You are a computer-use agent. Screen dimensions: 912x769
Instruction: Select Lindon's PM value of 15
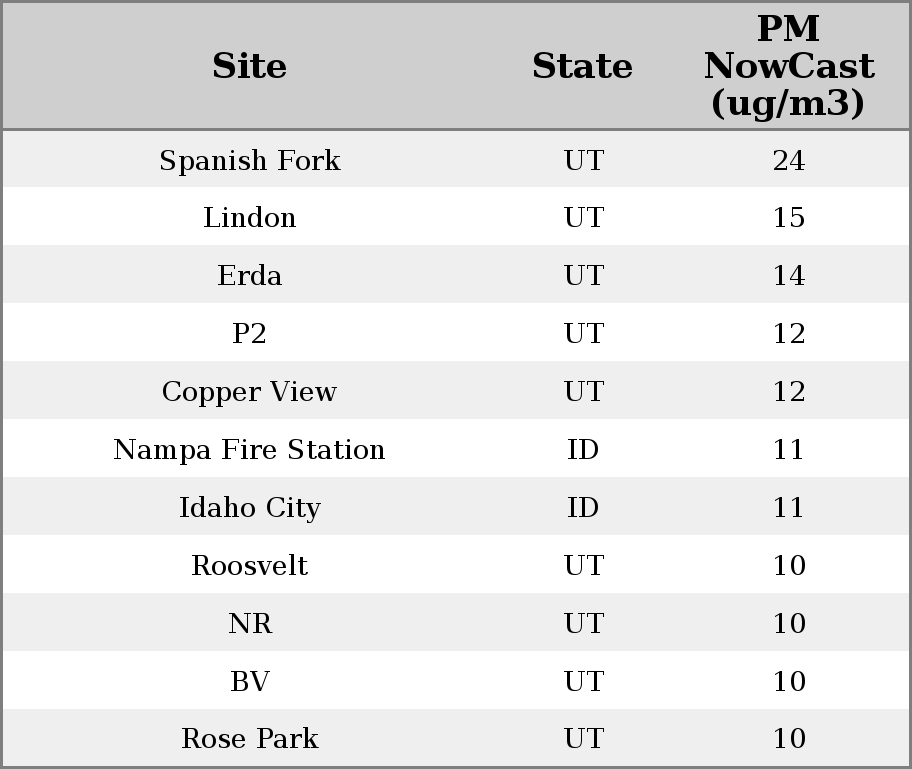pyautogui.click(x=788, y=218)
